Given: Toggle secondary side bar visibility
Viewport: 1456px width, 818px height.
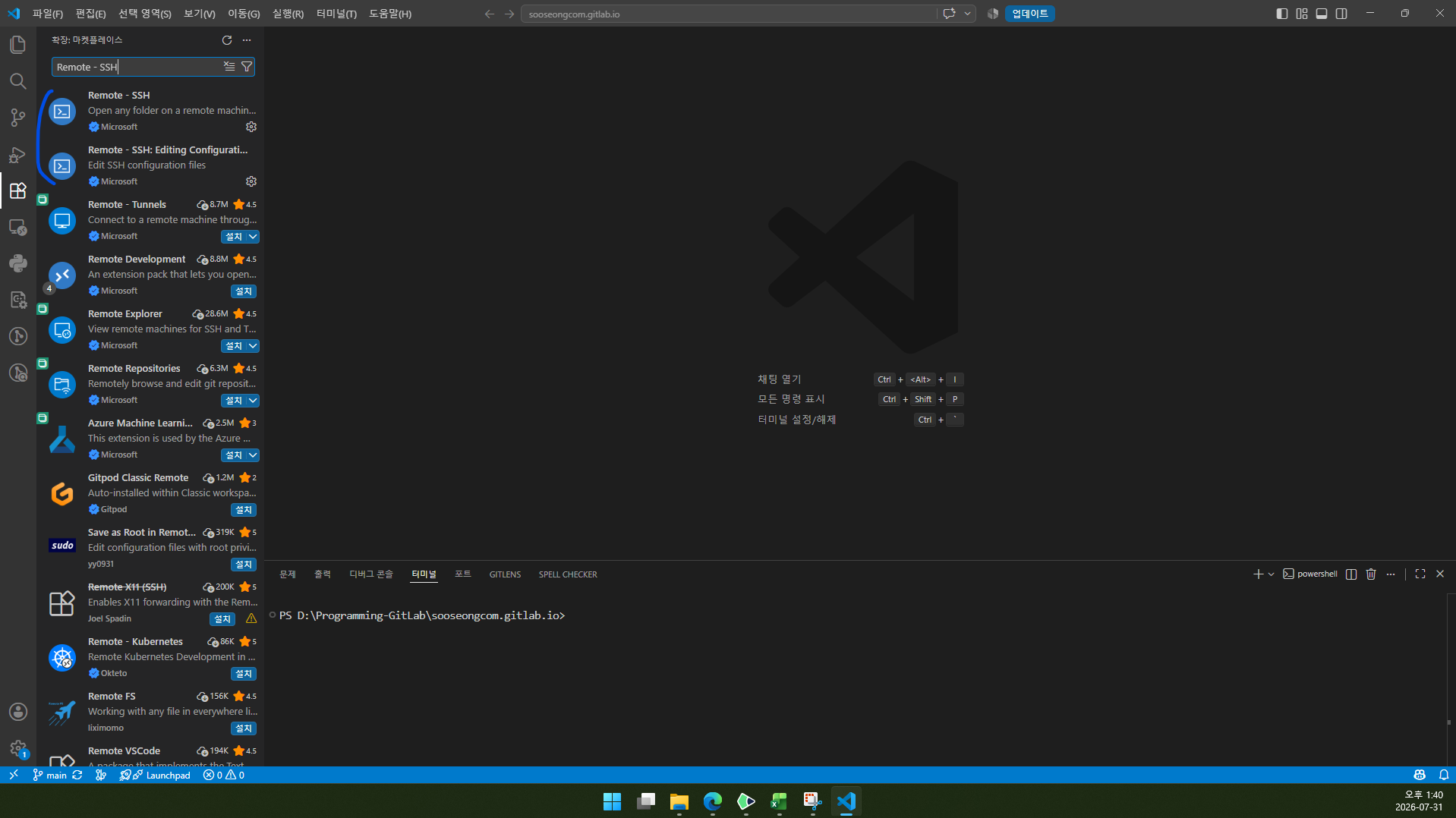Looking at the screenshot, I should tap(1341, 14).
